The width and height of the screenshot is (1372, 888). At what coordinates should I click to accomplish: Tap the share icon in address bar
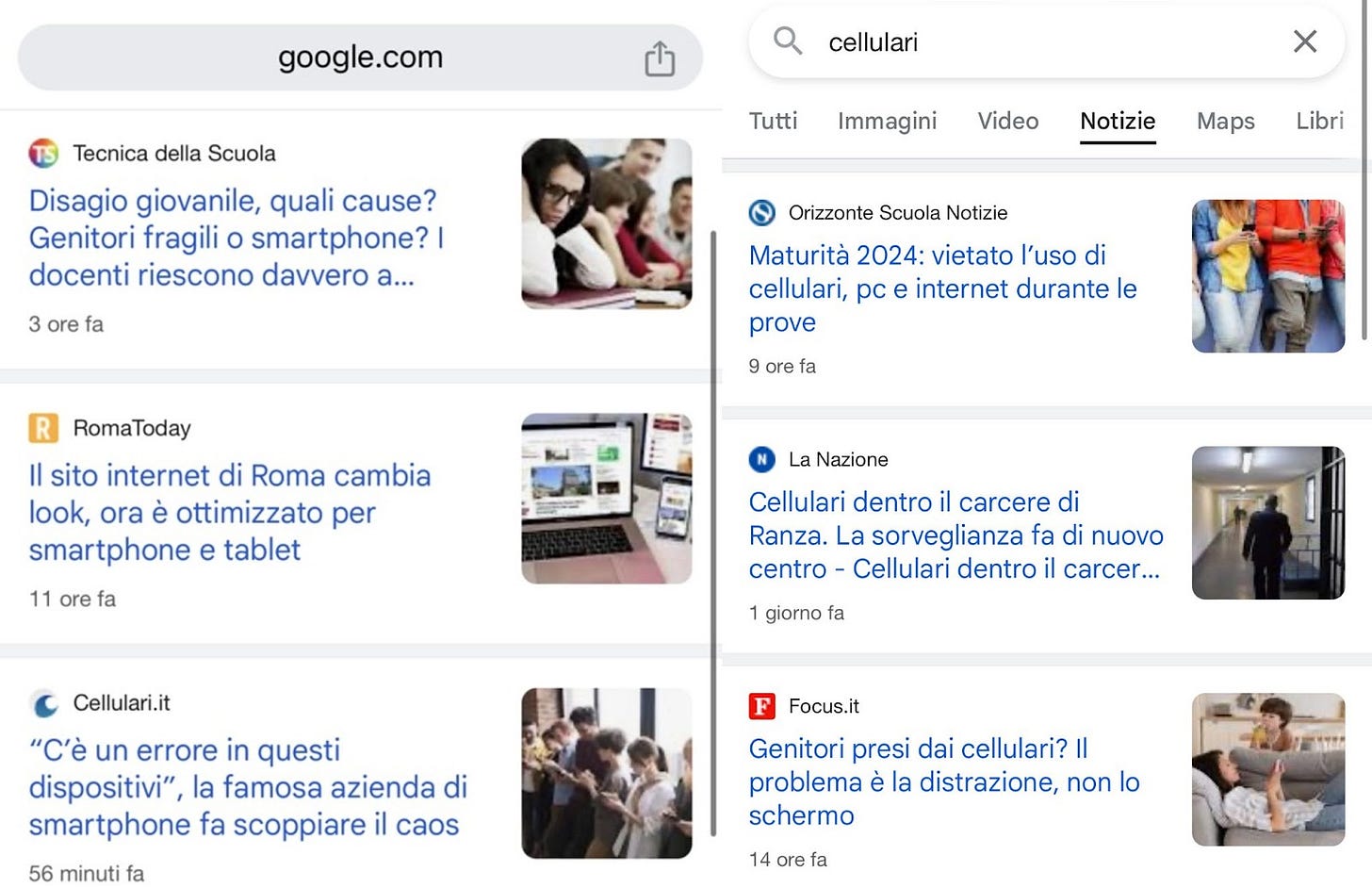[660, 58]
